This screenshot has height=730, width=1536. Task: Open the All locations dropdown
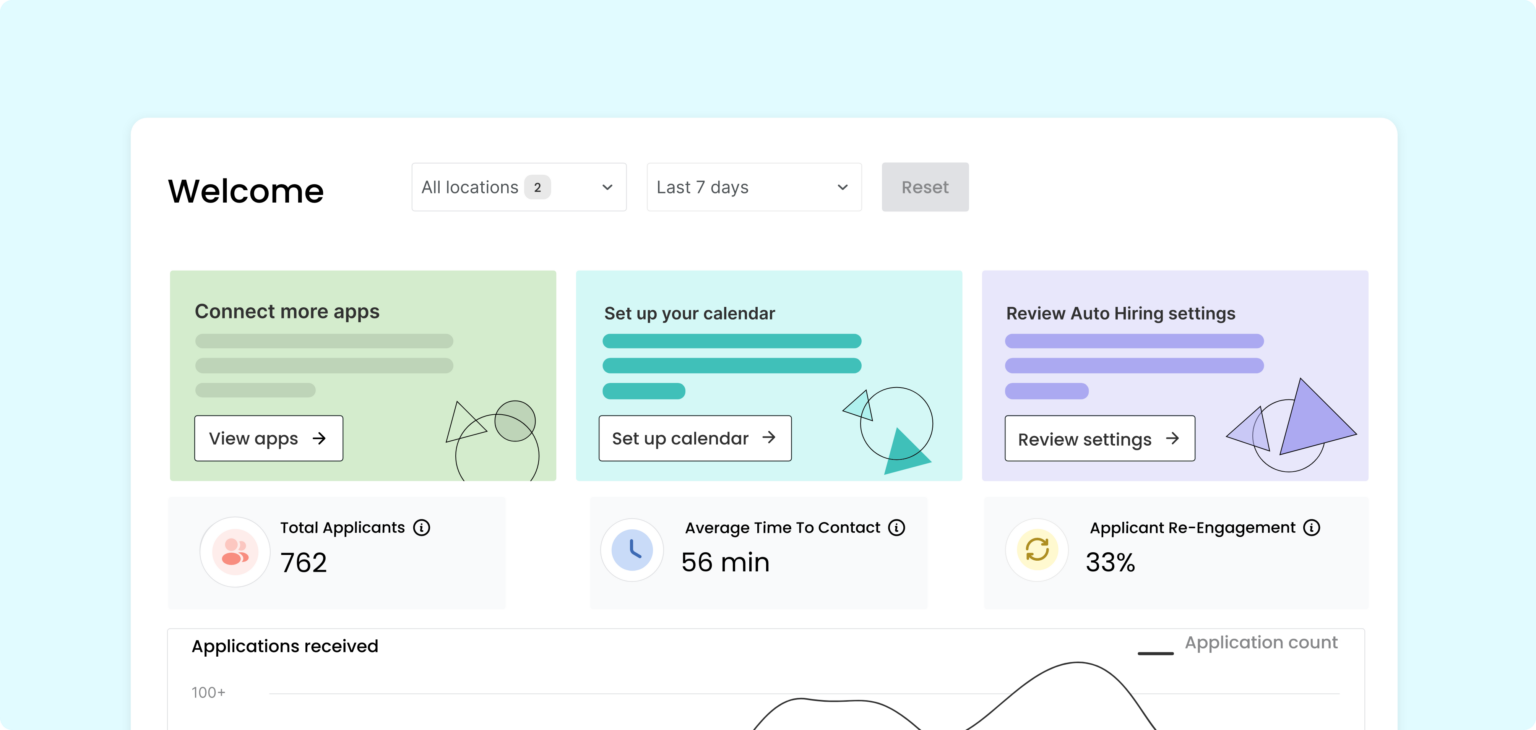pyautogui.click(x=518, y=187)
